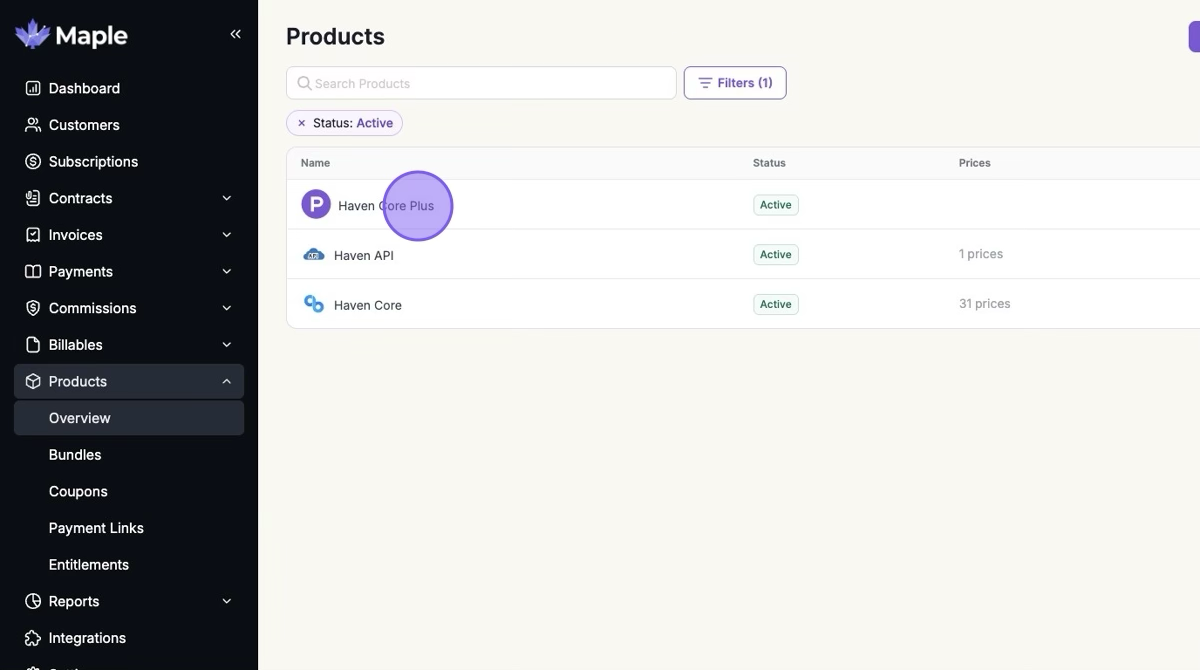Expand the Commissions menu chevron

(226, 308)
